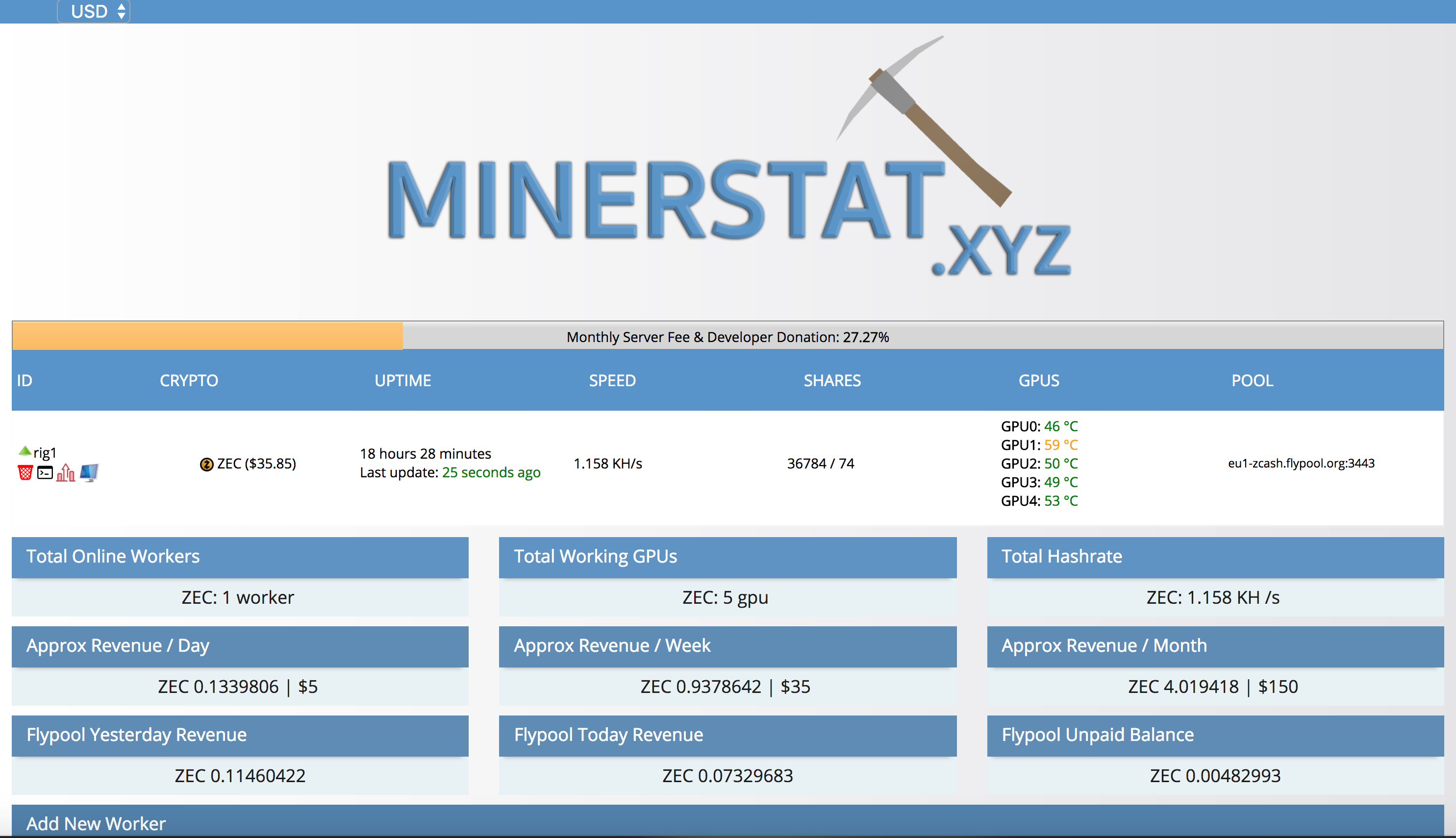Screen dimensions: 1456x838
Task: Open the console terminal icon for rig1
Action: (x=45, y=472)
